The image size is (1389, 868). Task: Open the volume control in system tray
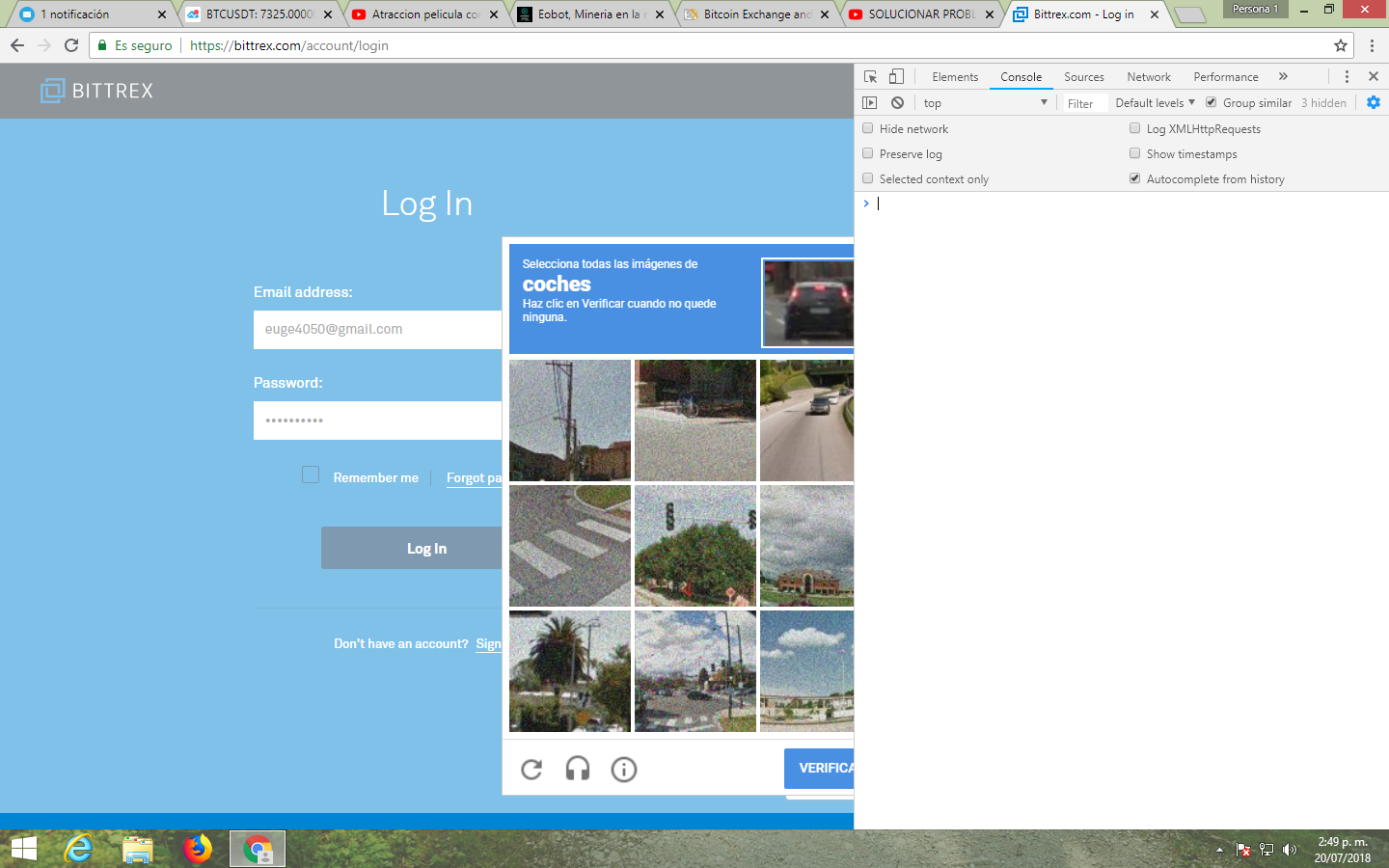pyautogui.click(x=1290, y=850)
